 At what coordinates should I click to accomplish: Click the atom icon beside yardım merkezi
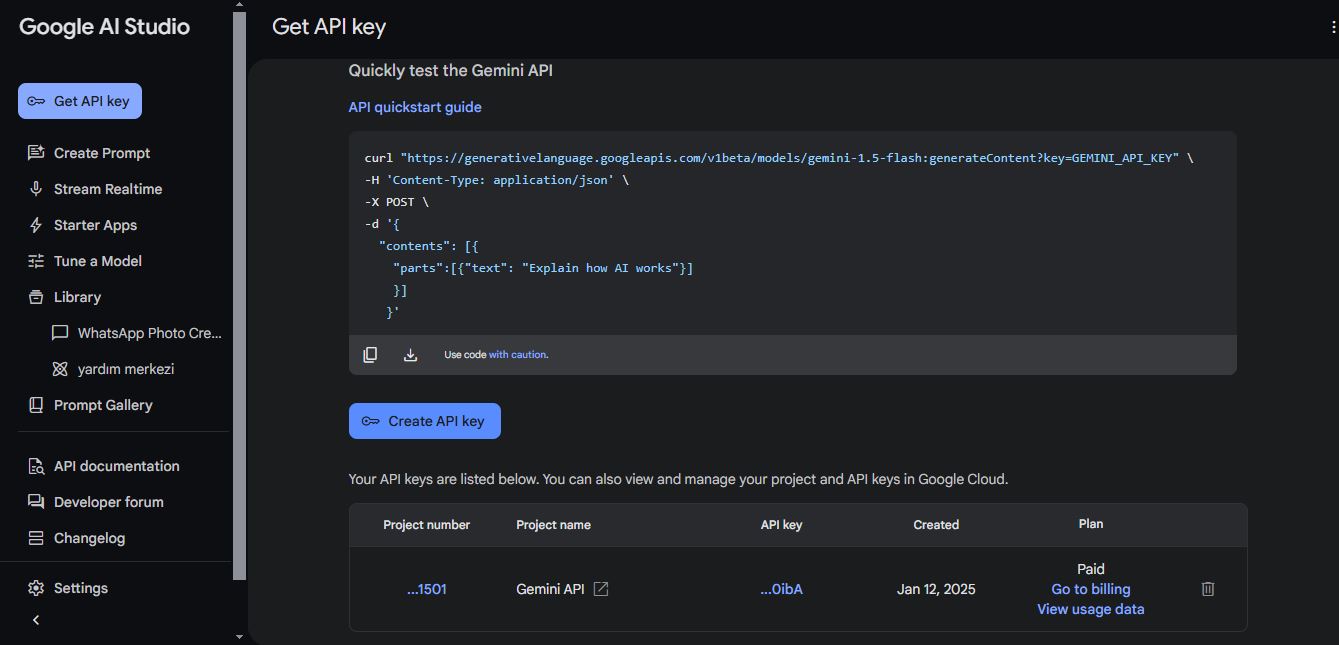click(60, 369)
